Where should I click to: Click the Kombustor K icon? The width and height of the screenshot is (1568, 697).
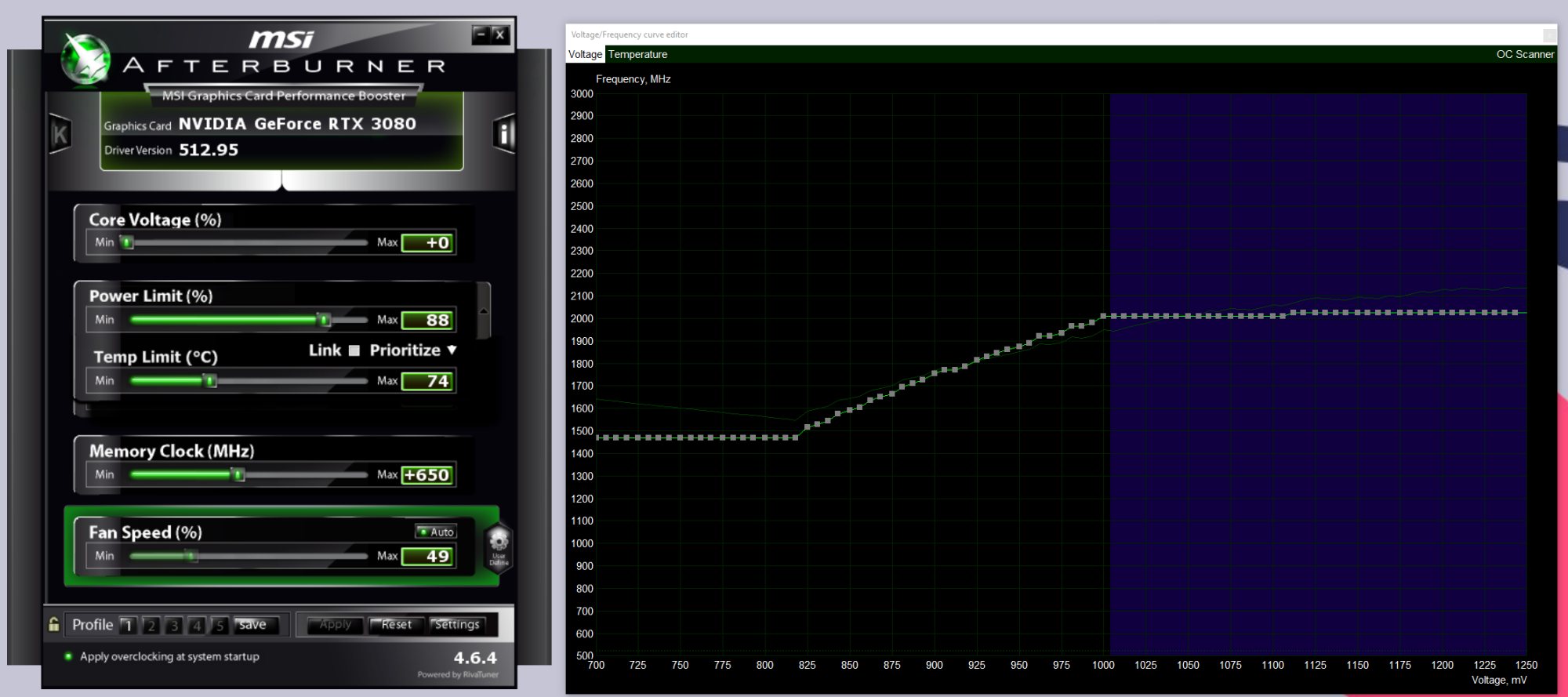point(60,135)
